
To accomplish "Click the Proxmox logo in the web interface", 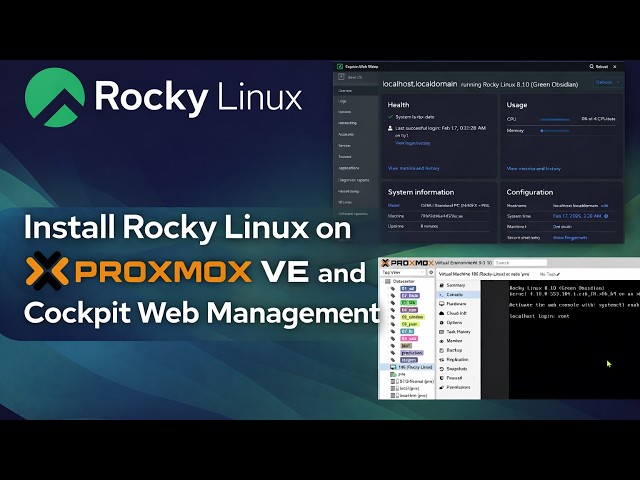I will [x=407, y=263].
